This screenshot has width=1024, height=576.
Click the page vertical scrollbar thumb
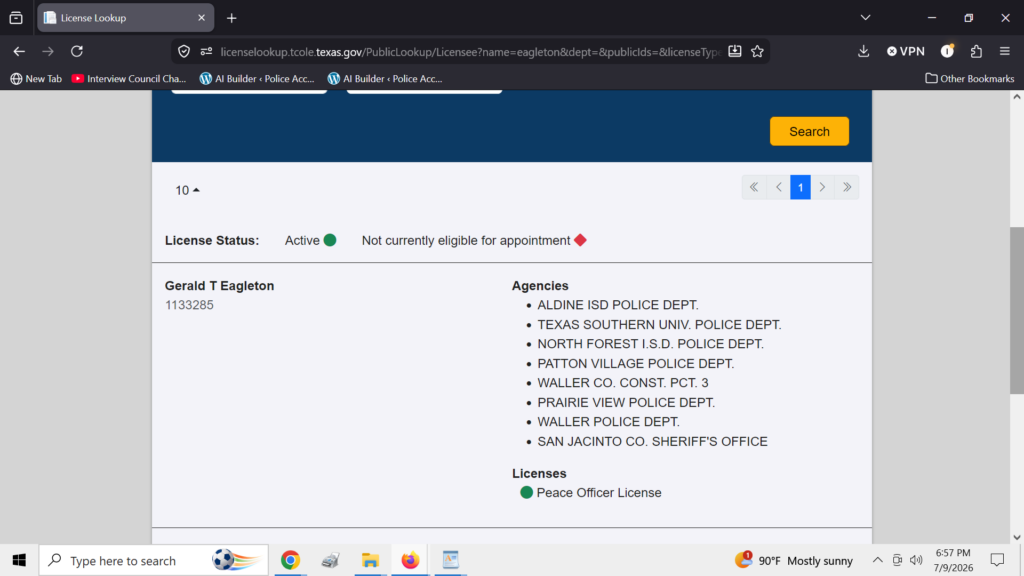1017,310
